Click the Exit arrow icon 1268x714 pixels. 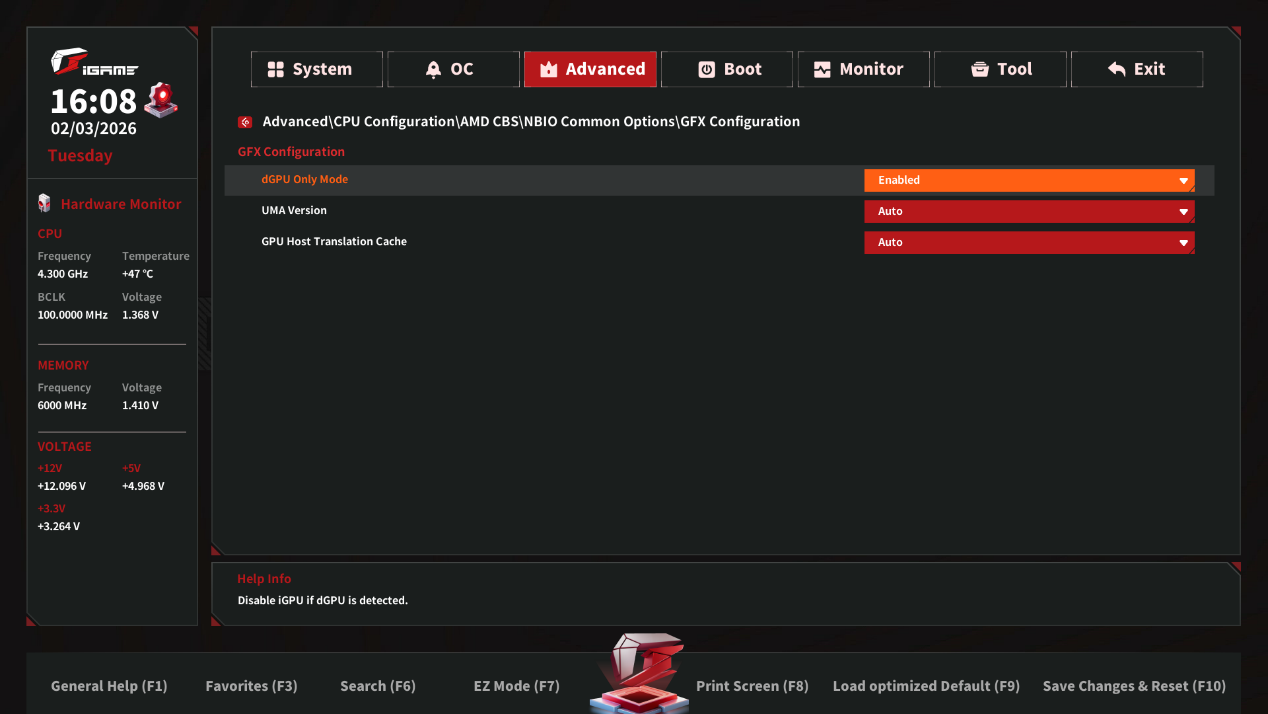pos(1117,69)
